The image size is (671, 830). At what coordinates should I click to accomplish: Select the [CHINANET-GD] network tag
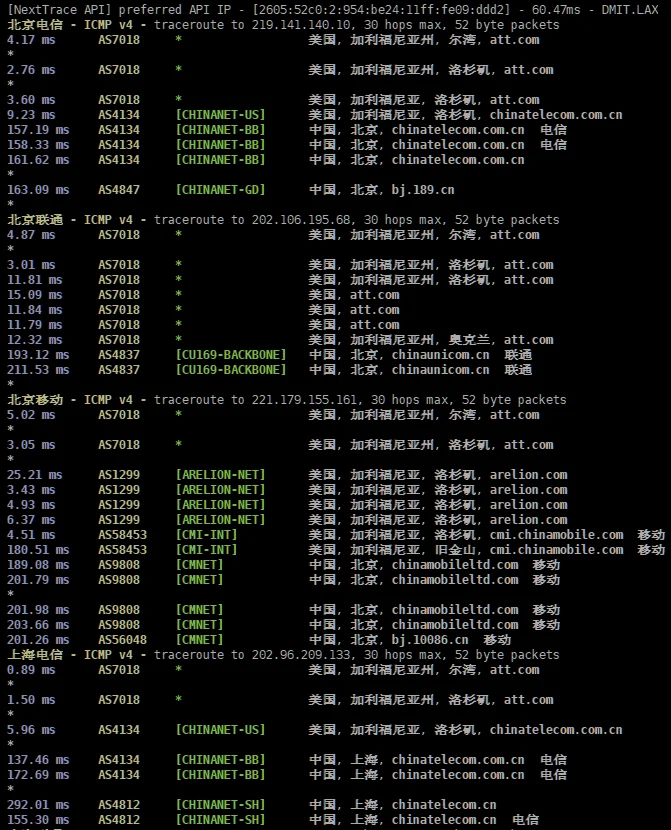pos(220,190)
